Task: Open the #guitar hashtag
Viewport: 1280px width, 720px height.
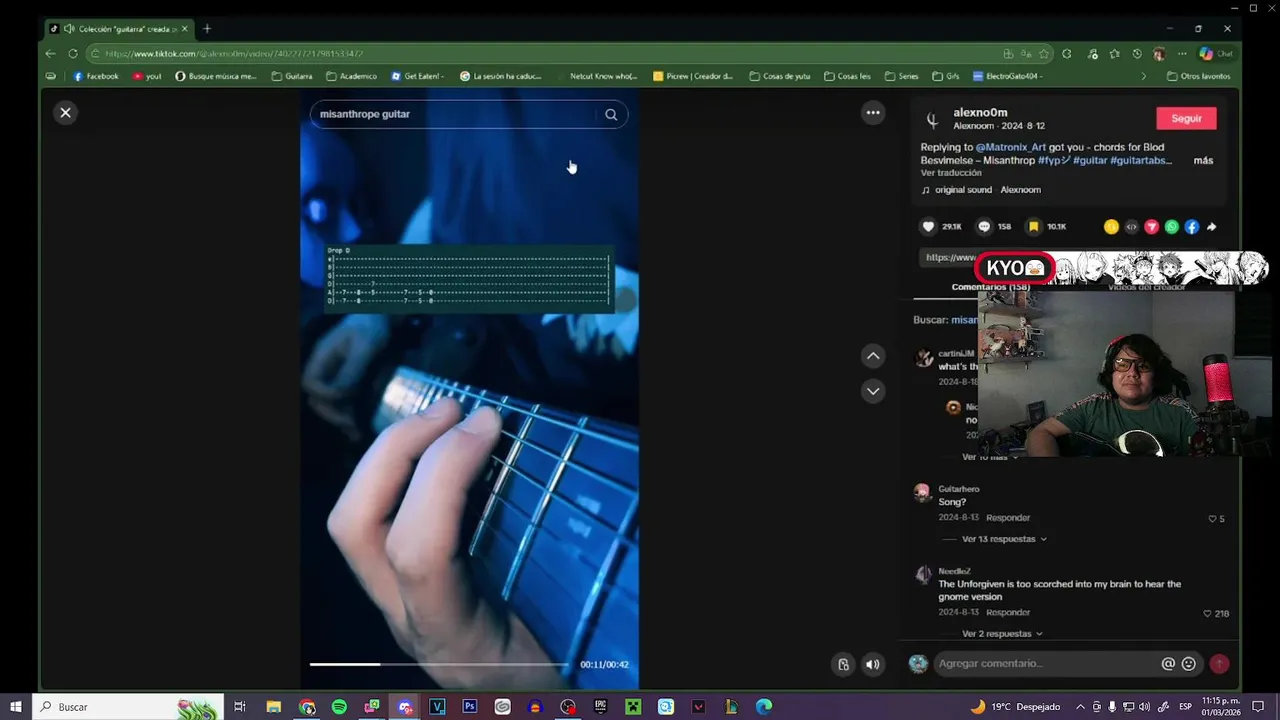Action: pyautogui.click(x=1090, y=160)
